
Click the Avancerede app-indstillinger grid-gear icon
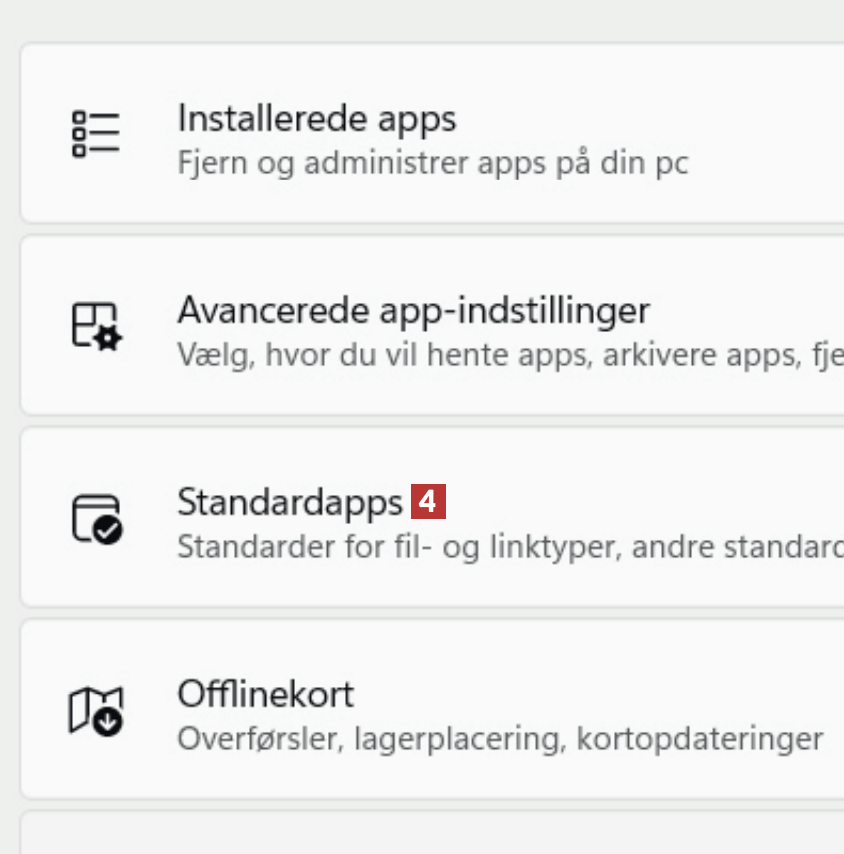click(x=96, y=325)
